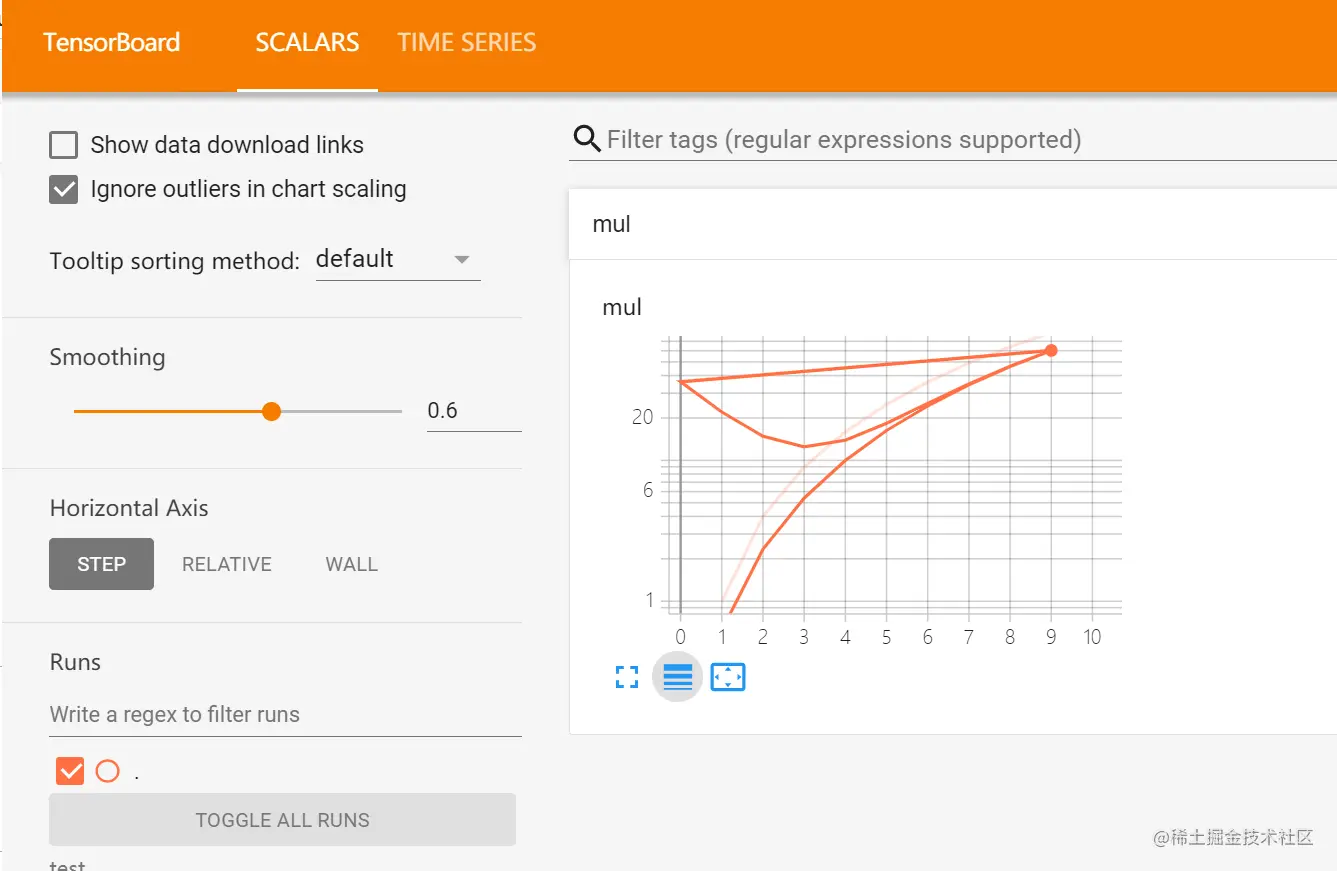Open the Tooltip sorting method dropdown
The height and width of the screenshot is (871, 1337).
(397, 260)
